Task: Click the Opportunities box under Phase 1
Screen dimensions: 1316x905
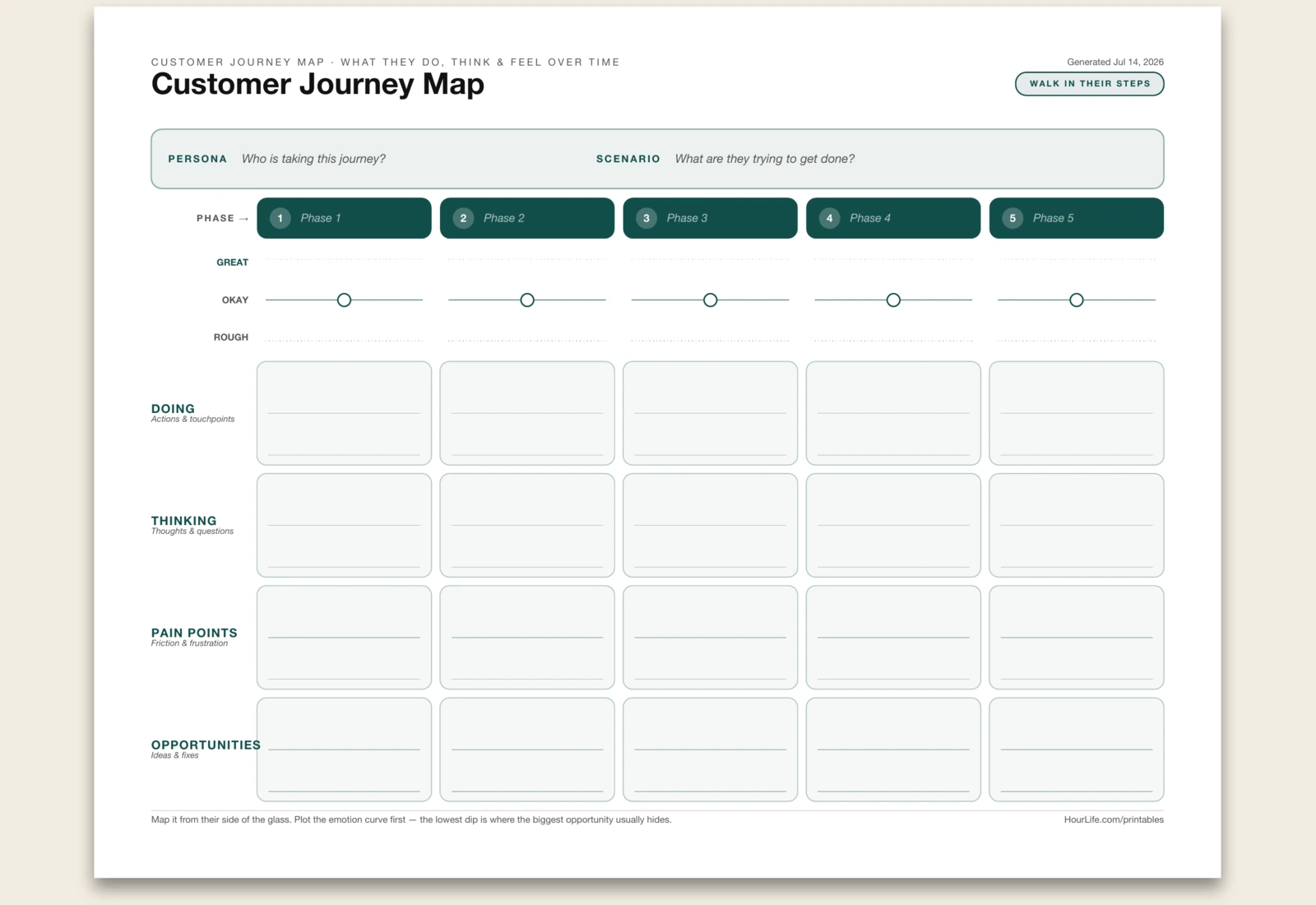Action: point(344,750)
